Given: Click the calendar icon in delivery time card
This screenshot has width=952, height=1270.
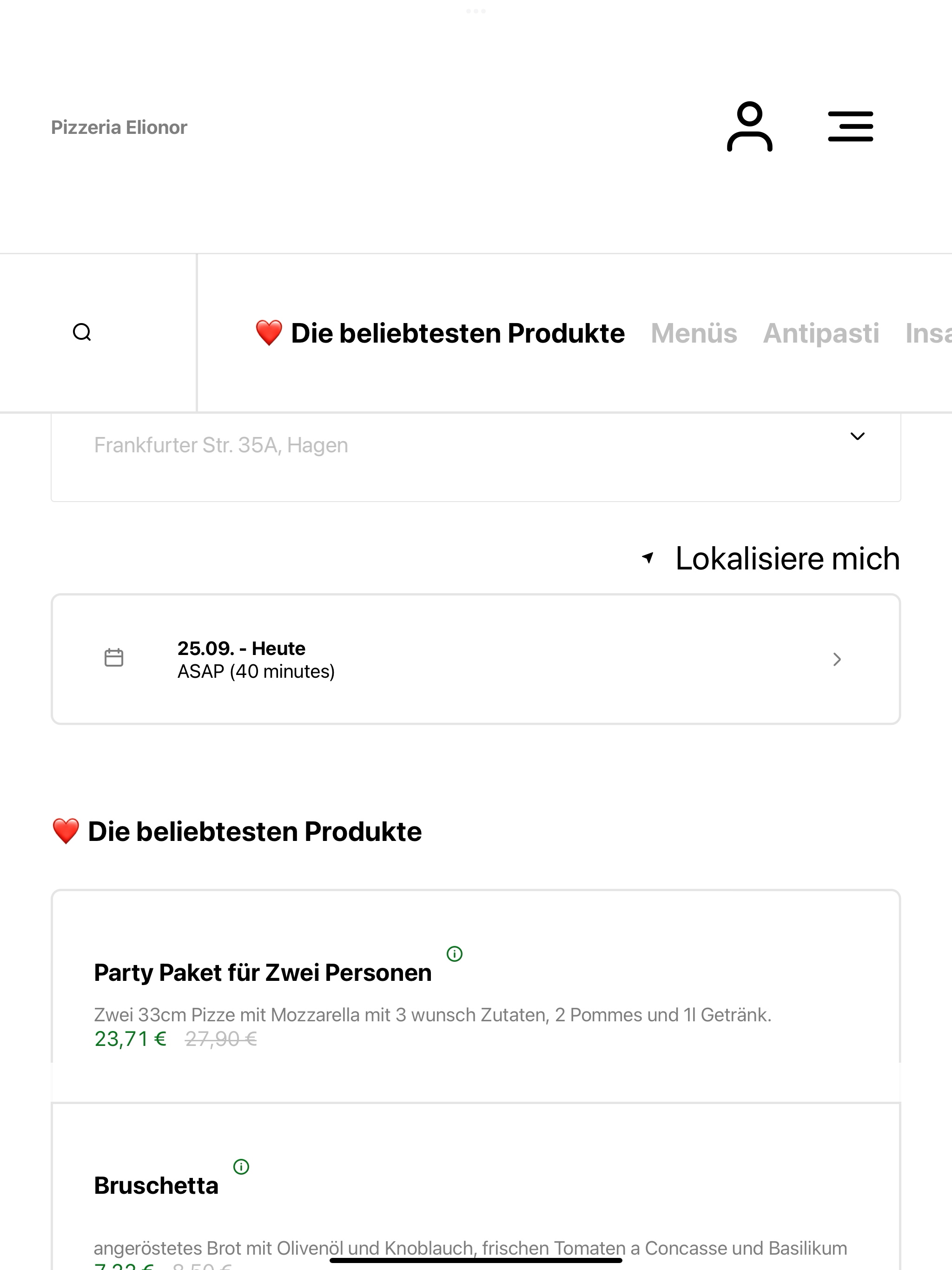Looking at the screenshot, I should (x=114, y=658).
